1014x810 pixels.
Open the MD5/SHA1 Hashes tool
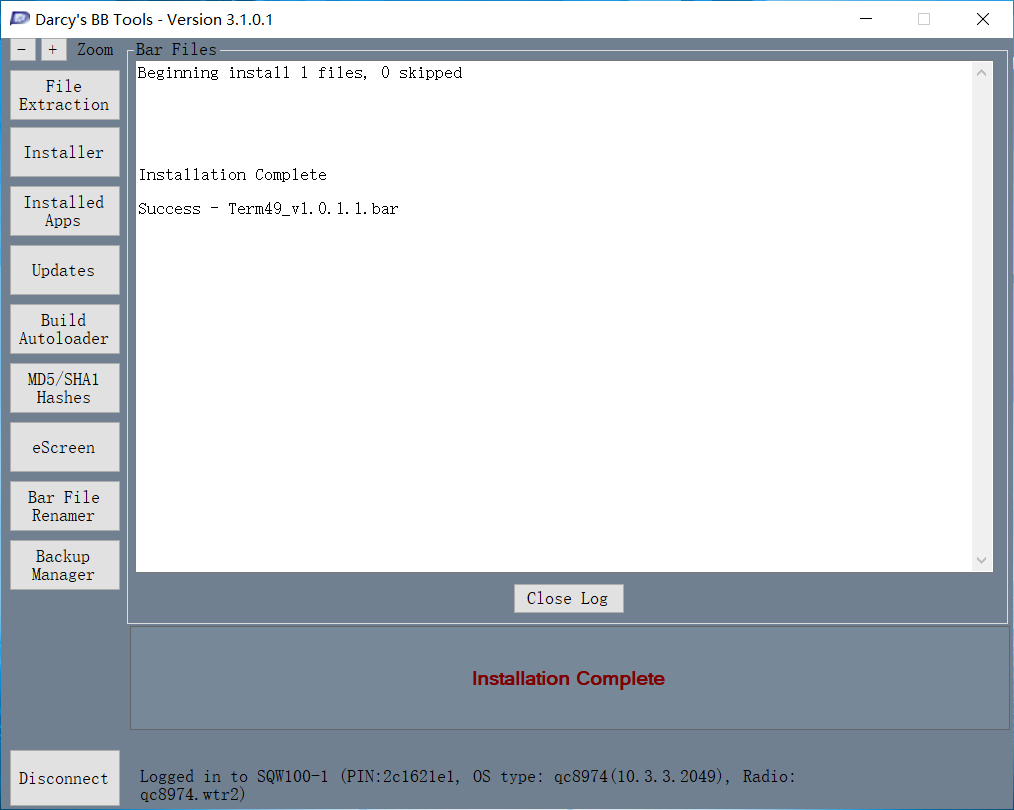(x=64, y=388)
